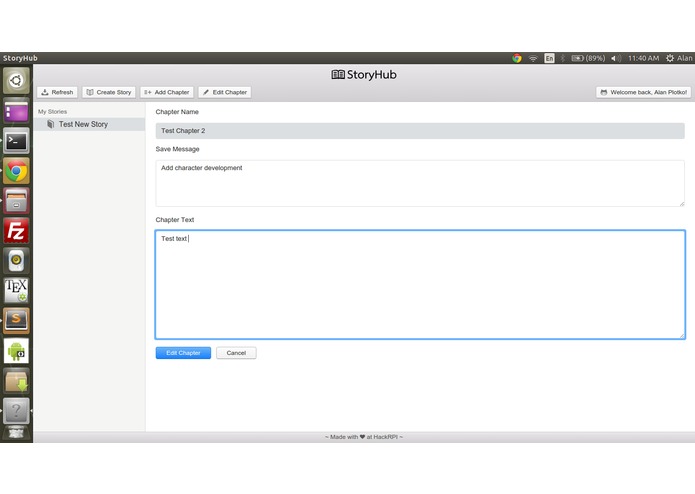
Task: Launch FileZilla from the dock
Action: [16, 231]
